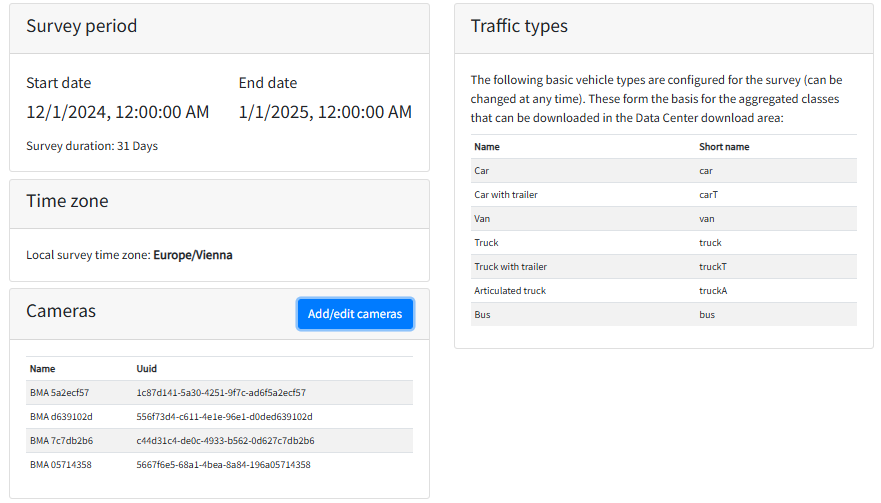Viewport: 881px width, 503px height.
Task: Click the short name carT
Action: pos(709,195)
